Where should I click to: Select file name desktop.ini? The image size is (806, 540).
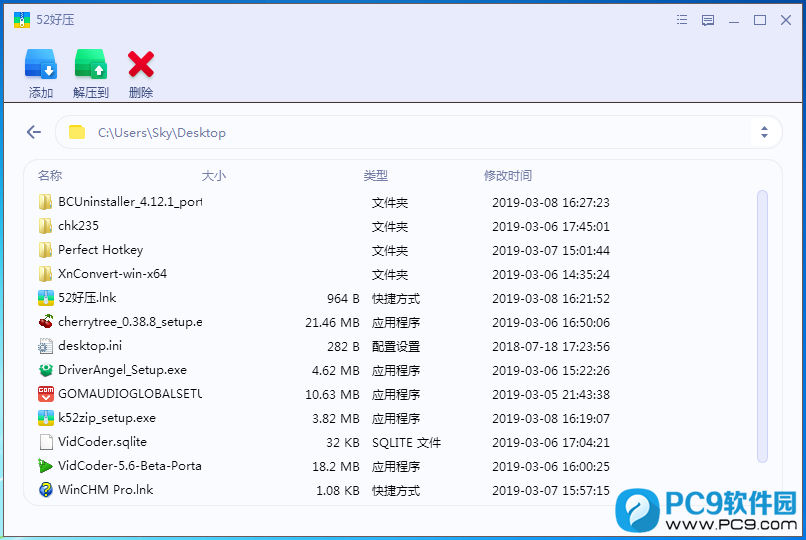90,346
